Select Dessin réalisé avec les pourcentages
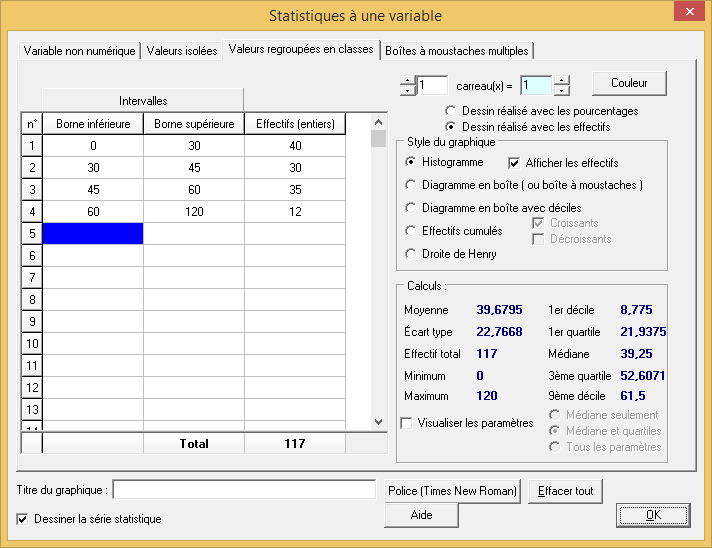Viewport: 712px width, 548px height. pyautogui.click(x=451, y=111)
